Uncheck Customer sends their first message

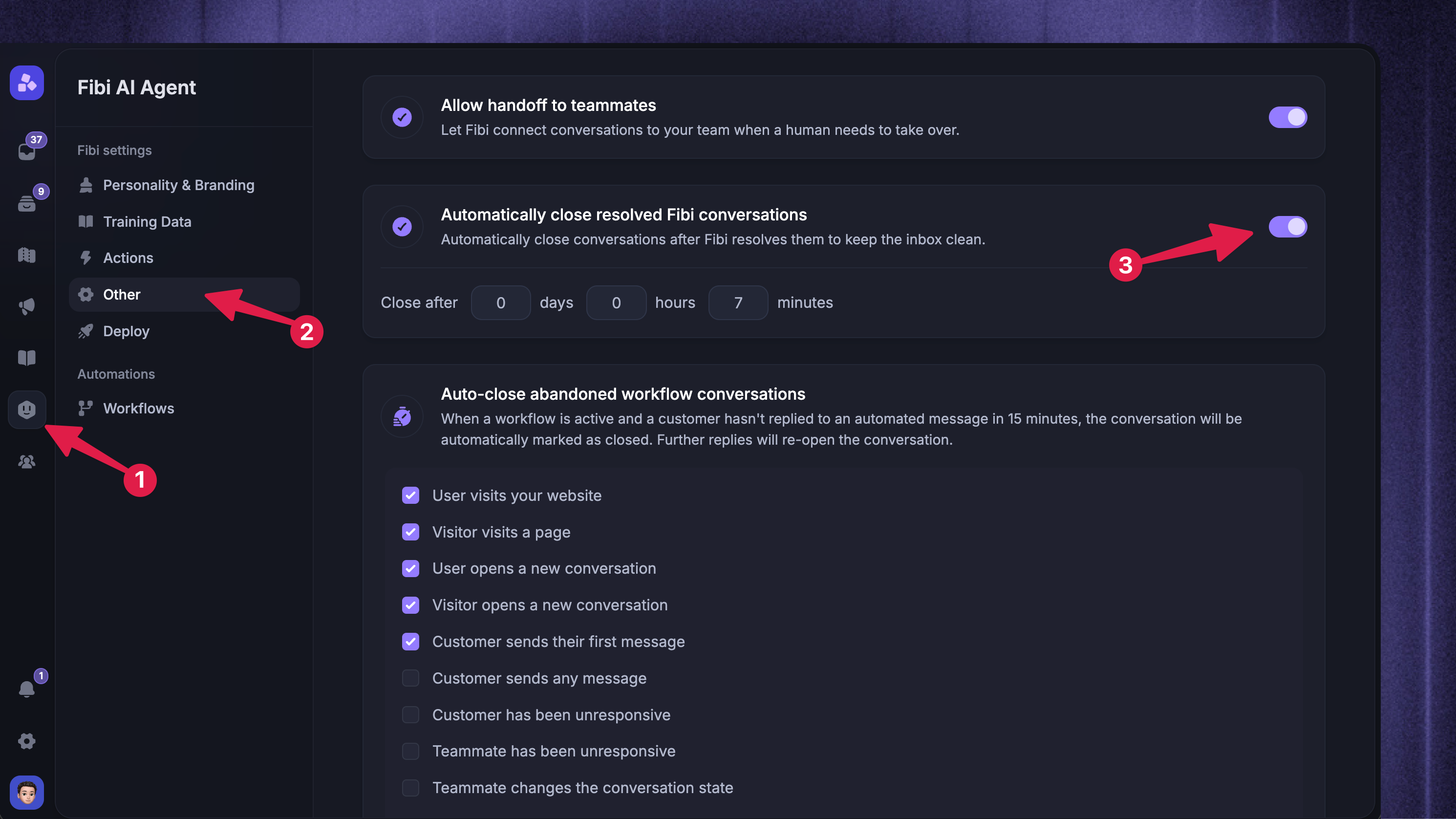pyautogui.click(x=410, y=642)
